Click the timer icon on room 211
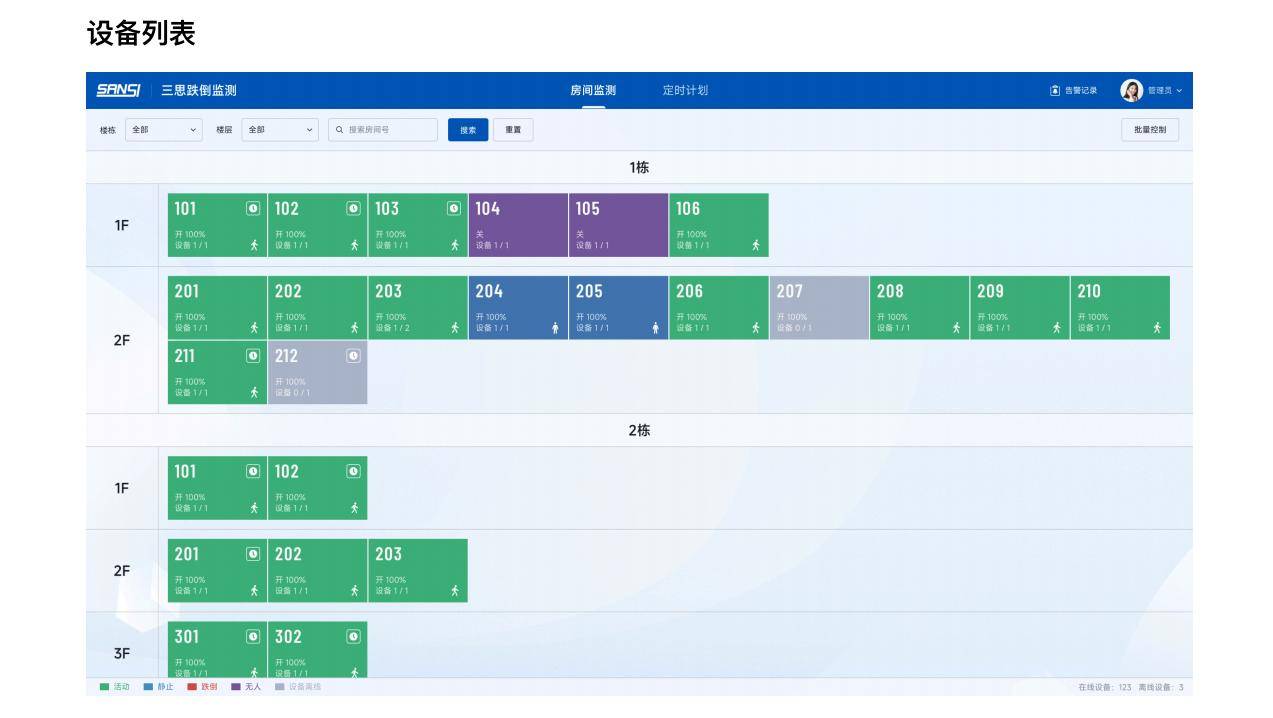 click(x=253, y=355)
